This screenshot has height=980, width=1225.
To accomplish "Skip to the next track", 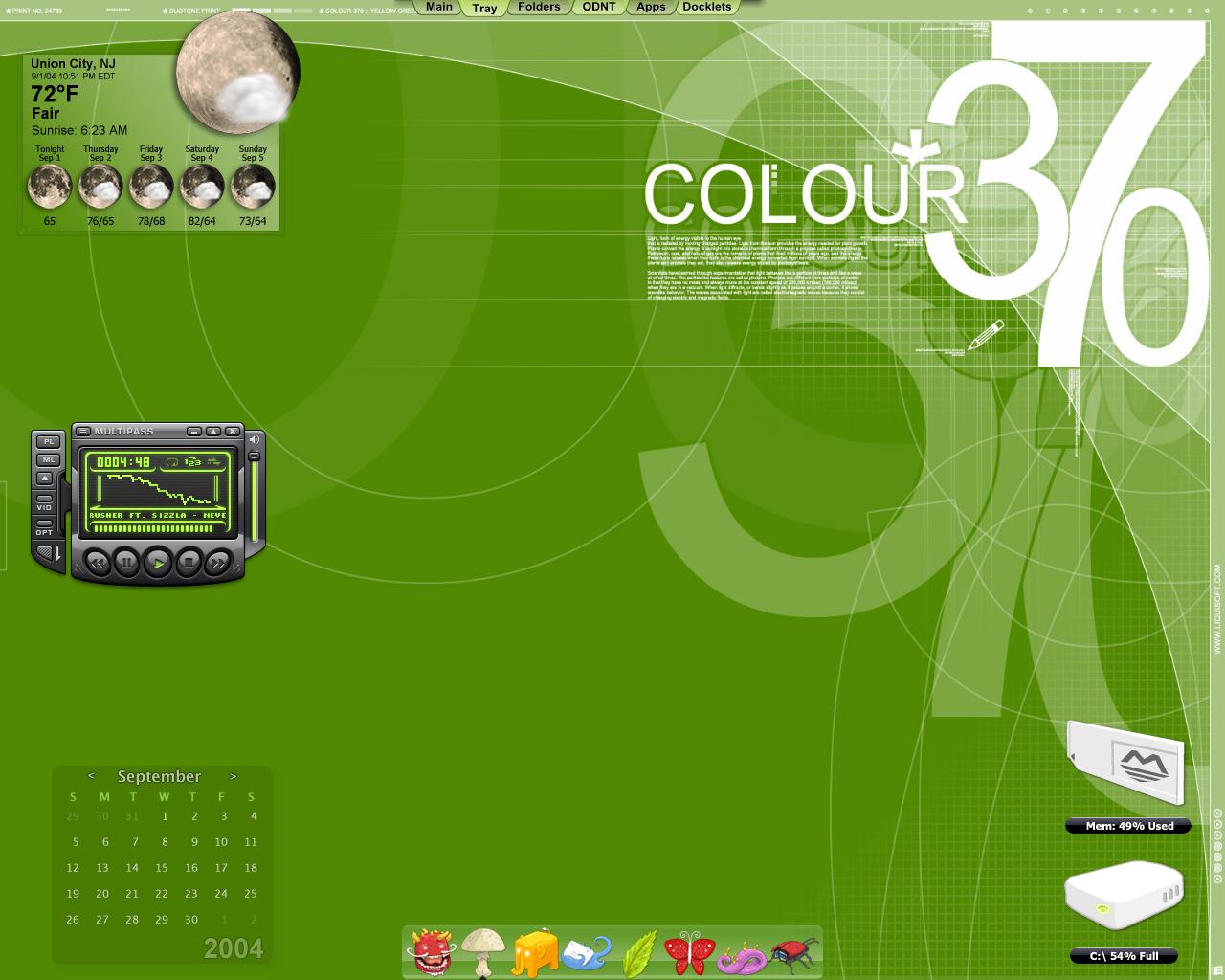I will pyautogui.click(x=218, y=563).
